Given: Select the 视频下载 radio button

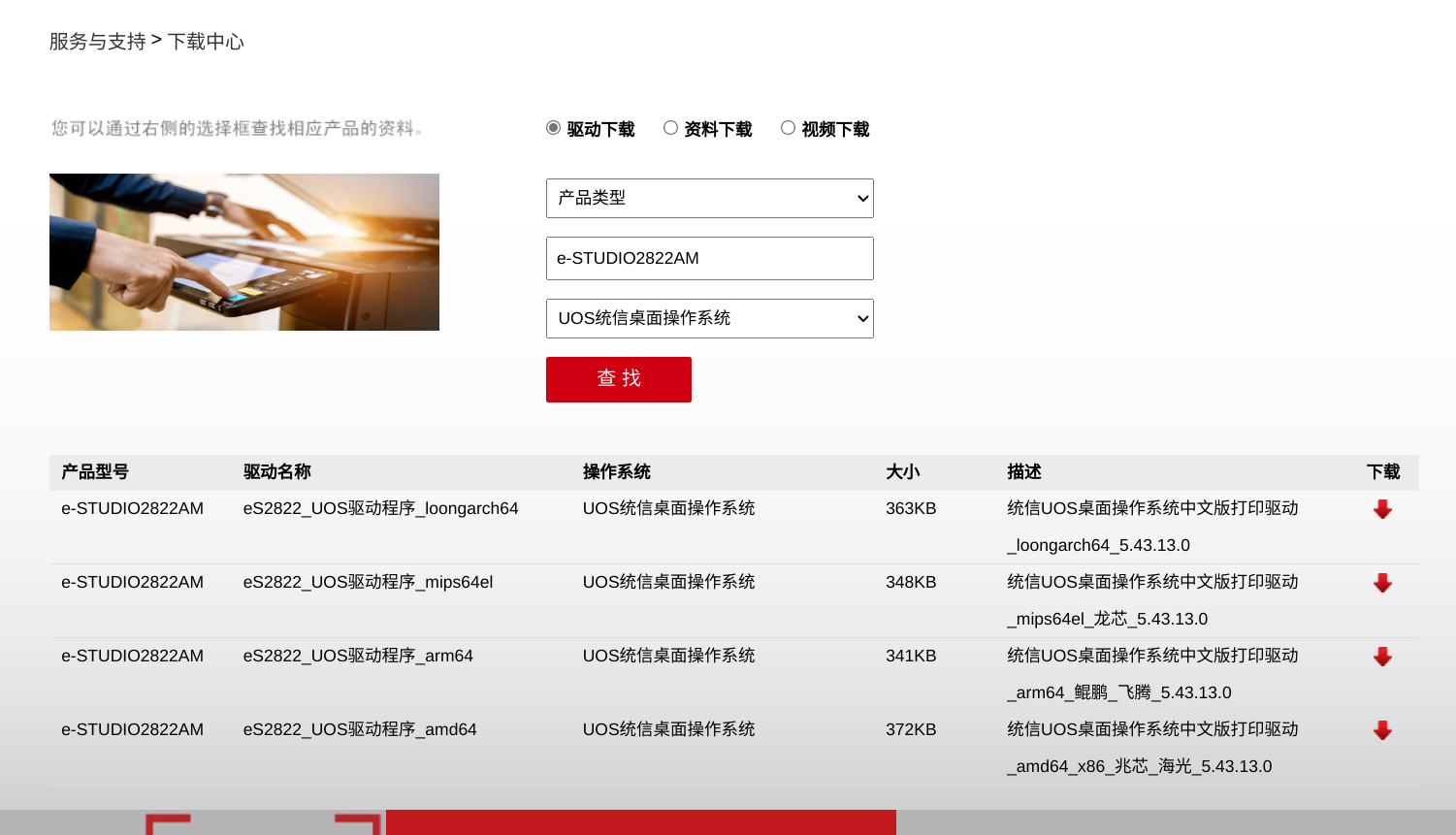Looking at the screenshot, I should coord(788,128).
